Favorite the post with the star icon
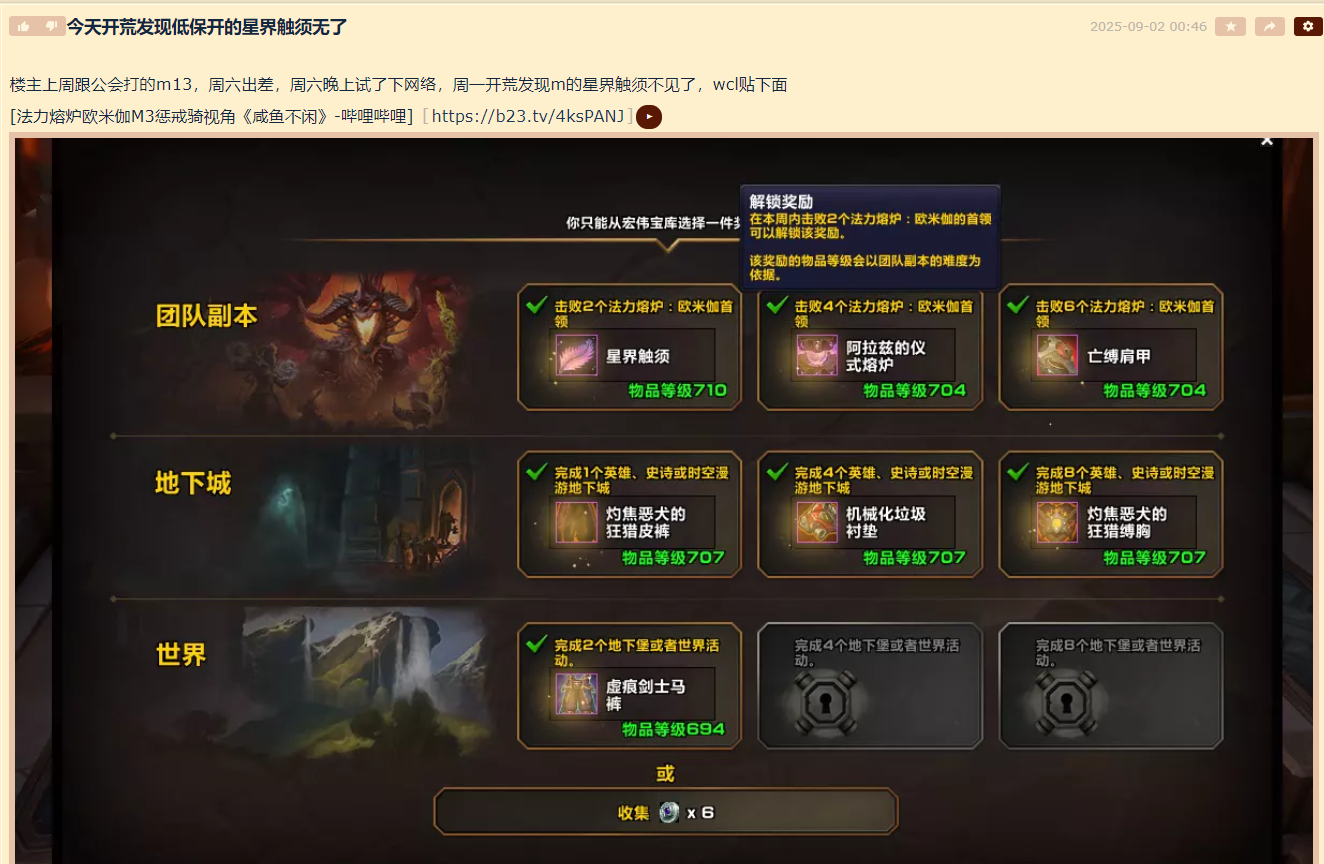Screen dimensions: 1324x864 pos(1230,27)
